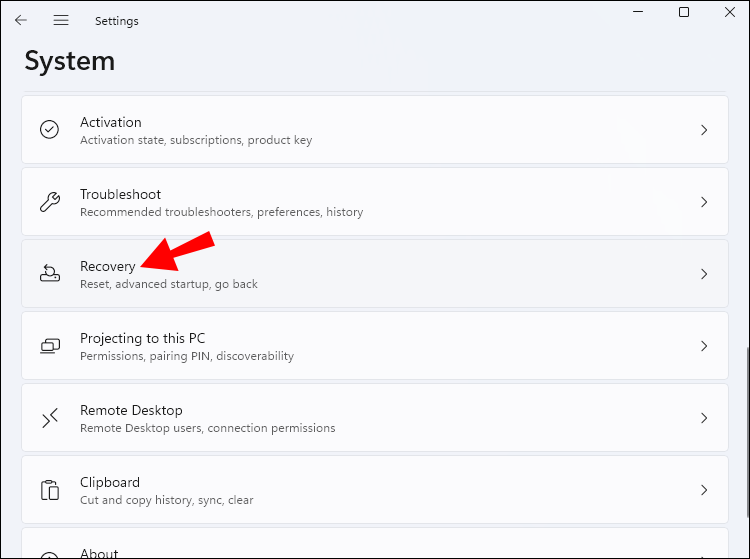This screenshot has width=750, height=559.
Task: Click the Clipboard chevron arrow
Action: [x=704, y=490]
